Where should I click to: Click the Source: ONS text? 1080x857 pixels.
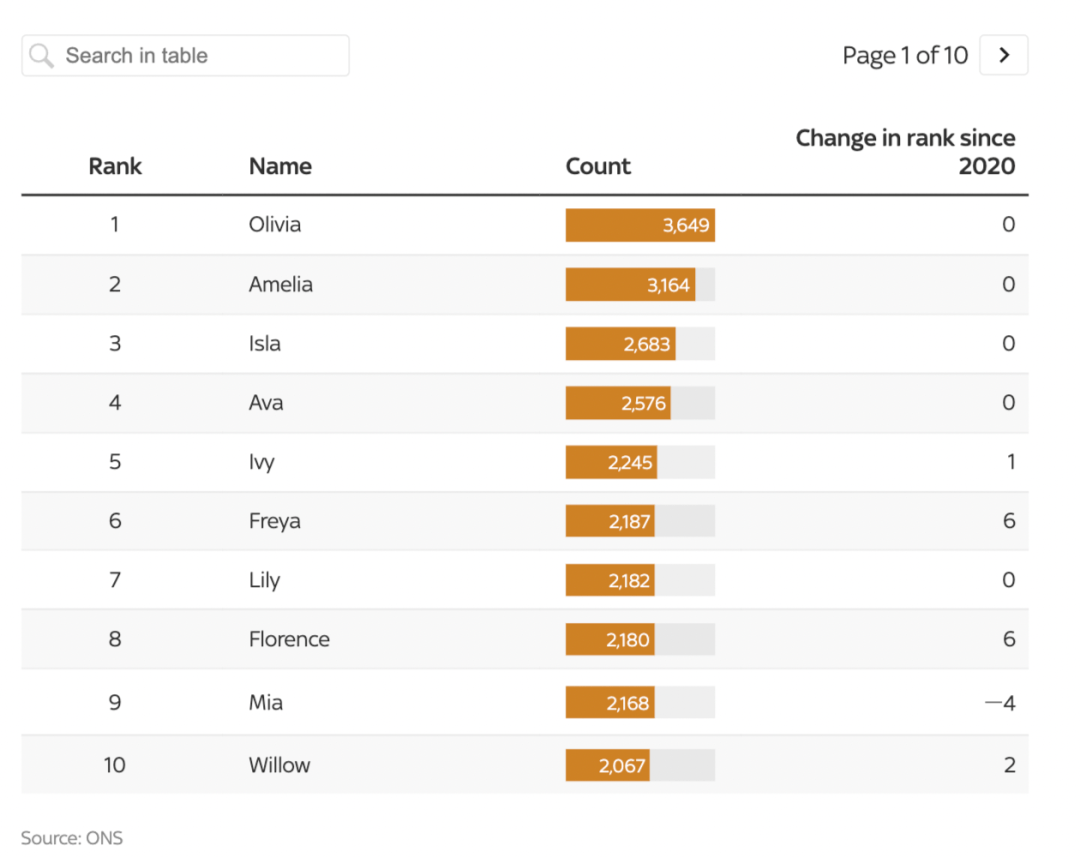[72, 838]
